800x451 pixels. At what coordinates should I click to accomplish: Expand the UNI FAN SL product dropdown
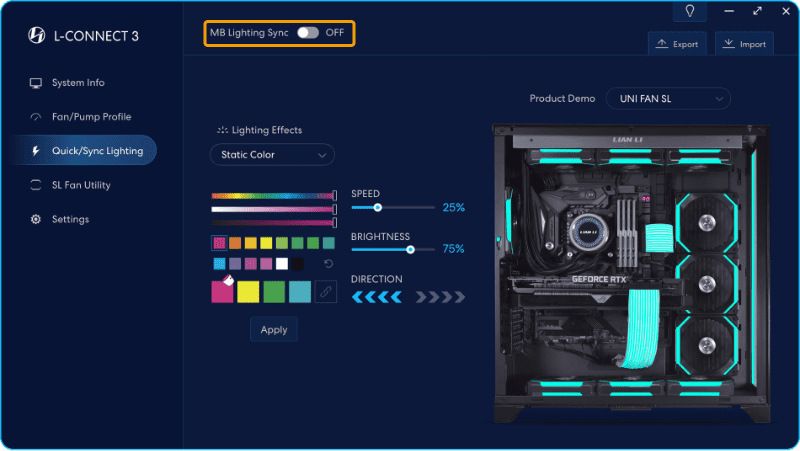[668, 98]
